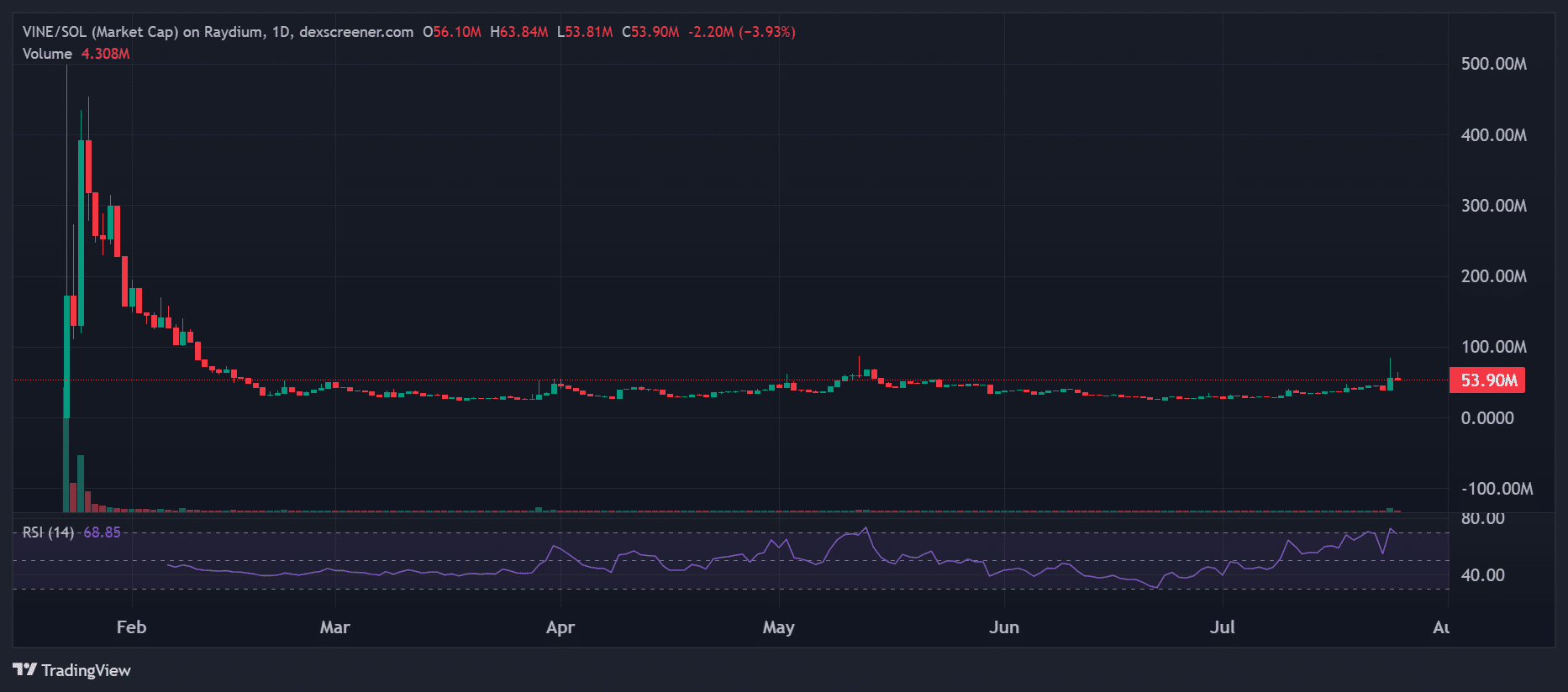The width and height of the screenshot is (1568, 692).
Task: Click the 500.00M price axis label
Action: tap(1493, 64)
